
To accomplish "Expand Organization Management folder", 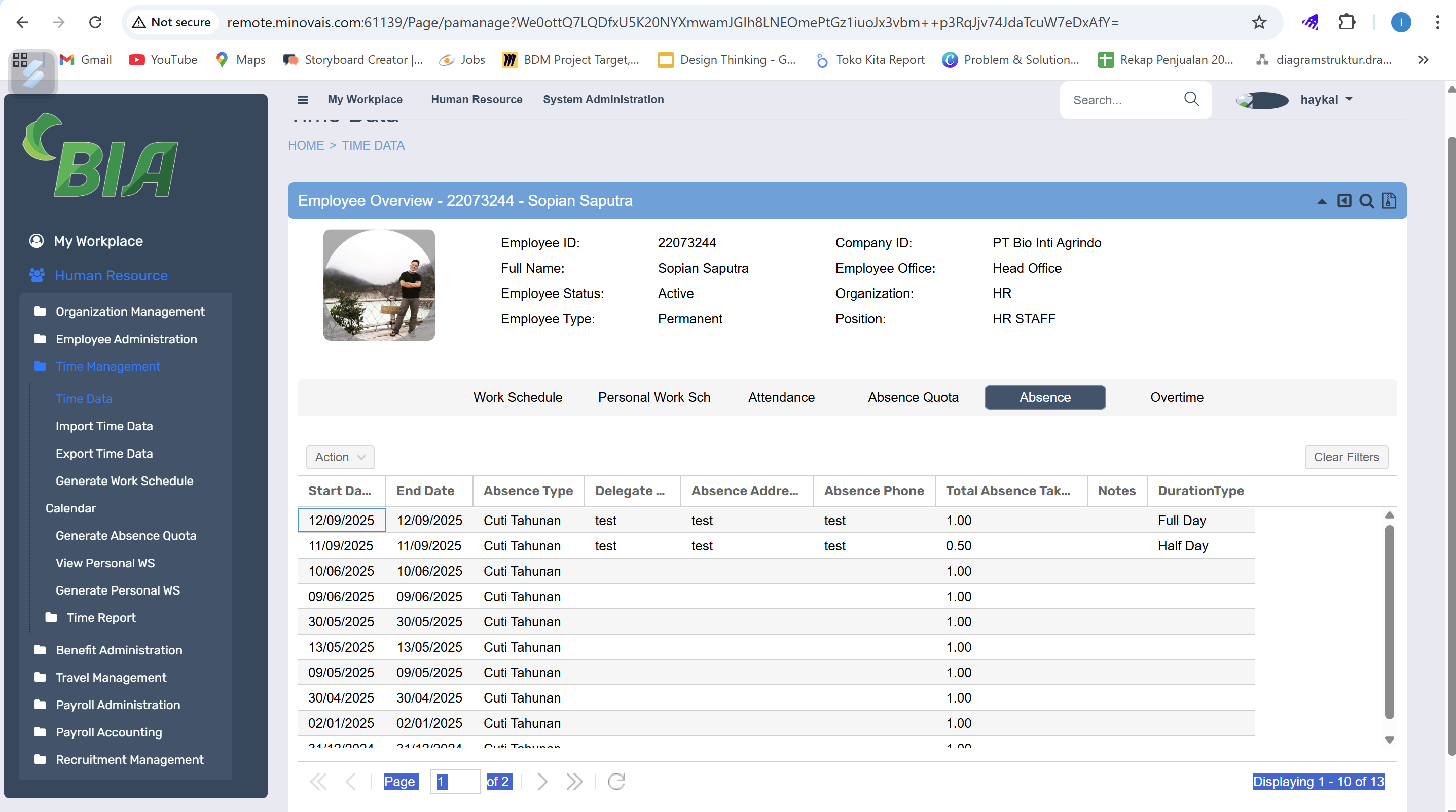I will pos(119,311).
